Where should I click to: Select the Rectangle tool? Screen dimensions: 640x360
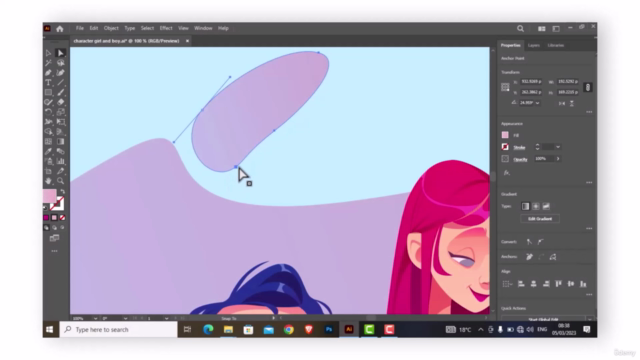49,92
